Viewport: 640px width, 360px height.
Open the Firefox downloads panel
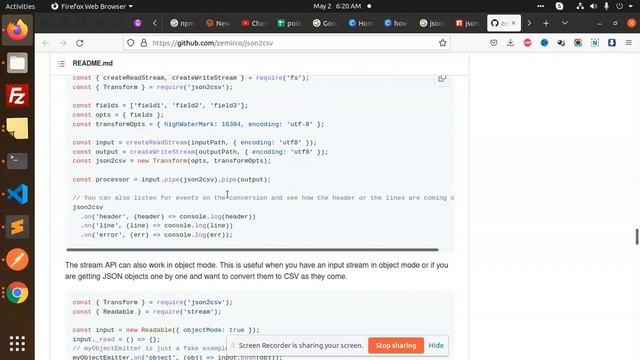point(510,43)
